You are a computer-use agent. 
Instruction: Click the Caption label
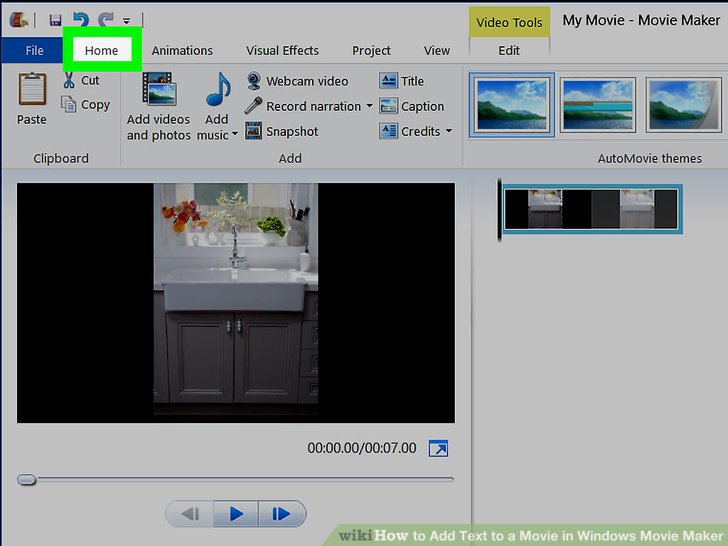[x=422, y=107]
